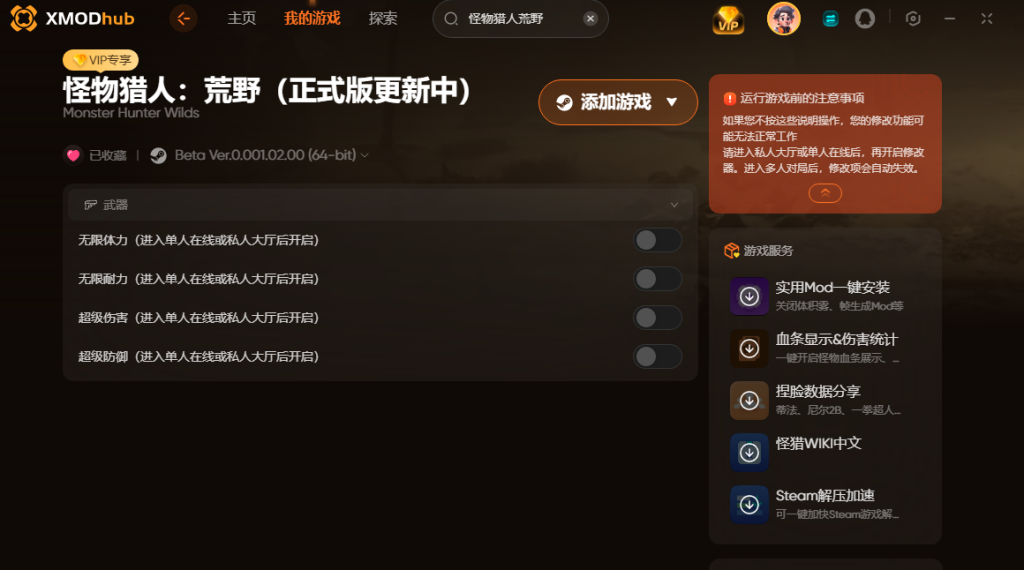Go to the 探索 tab

(x=383, y=18)
